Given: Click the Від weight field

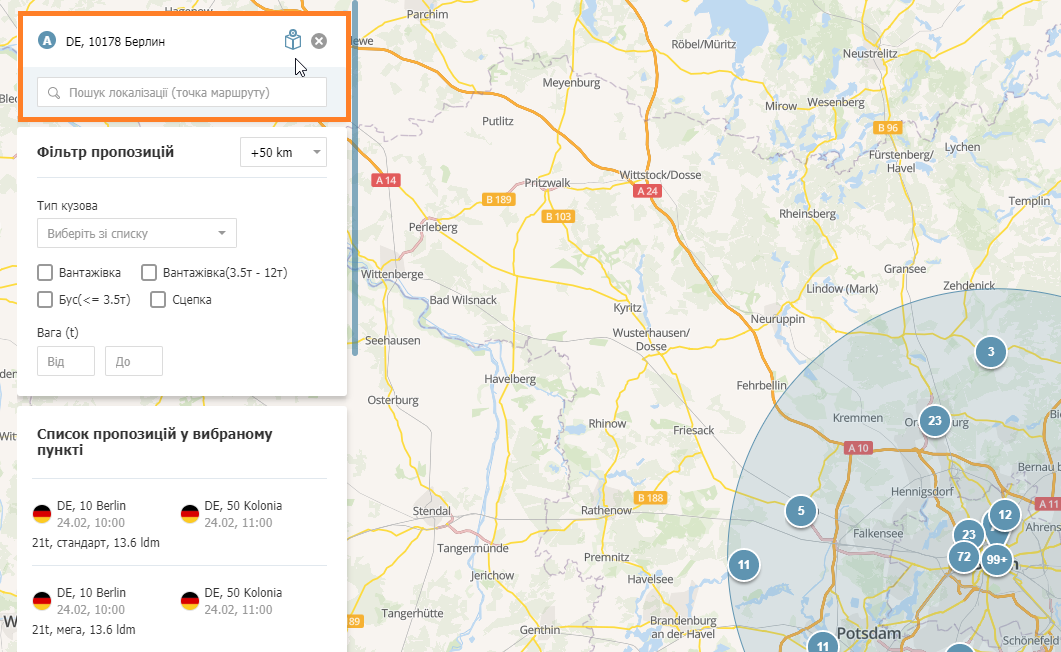Looking at the screenshot, I should click(66, 361).
